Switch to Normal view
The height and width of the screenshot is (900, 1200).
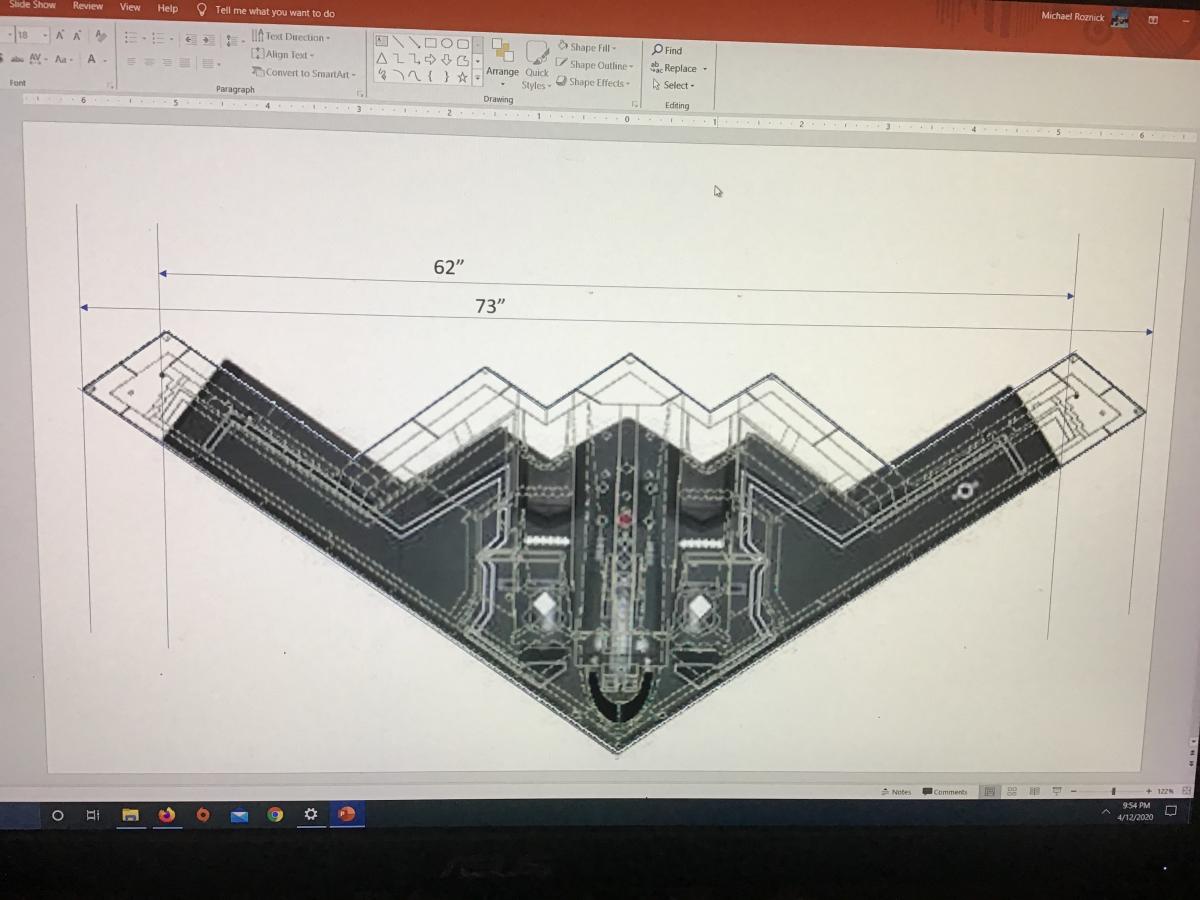click(989, 792)
